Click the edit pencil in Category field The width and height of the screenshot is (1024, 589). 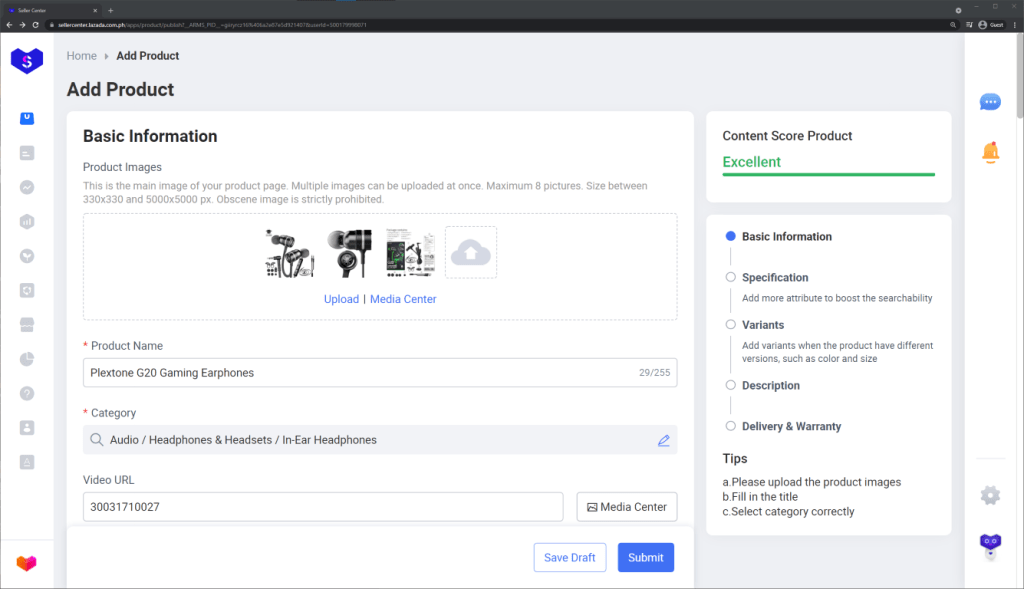(x=663, y=440)
